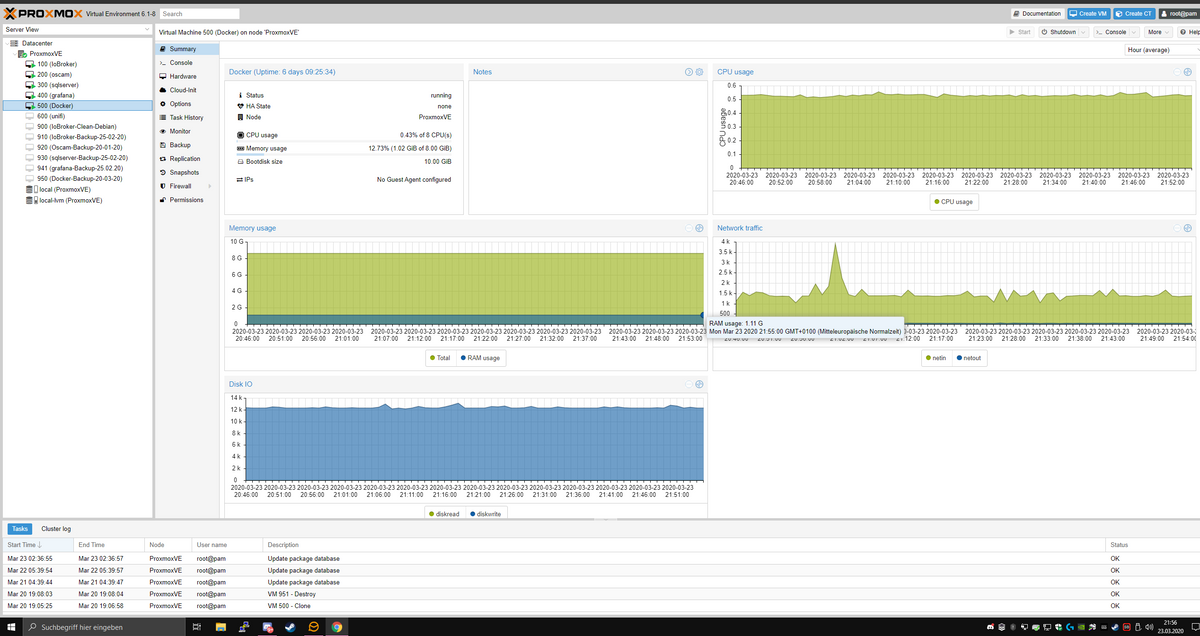Switch to Chrome in the taskbar
Viewport: 1200px width, 636px height.
pos(336,627)
